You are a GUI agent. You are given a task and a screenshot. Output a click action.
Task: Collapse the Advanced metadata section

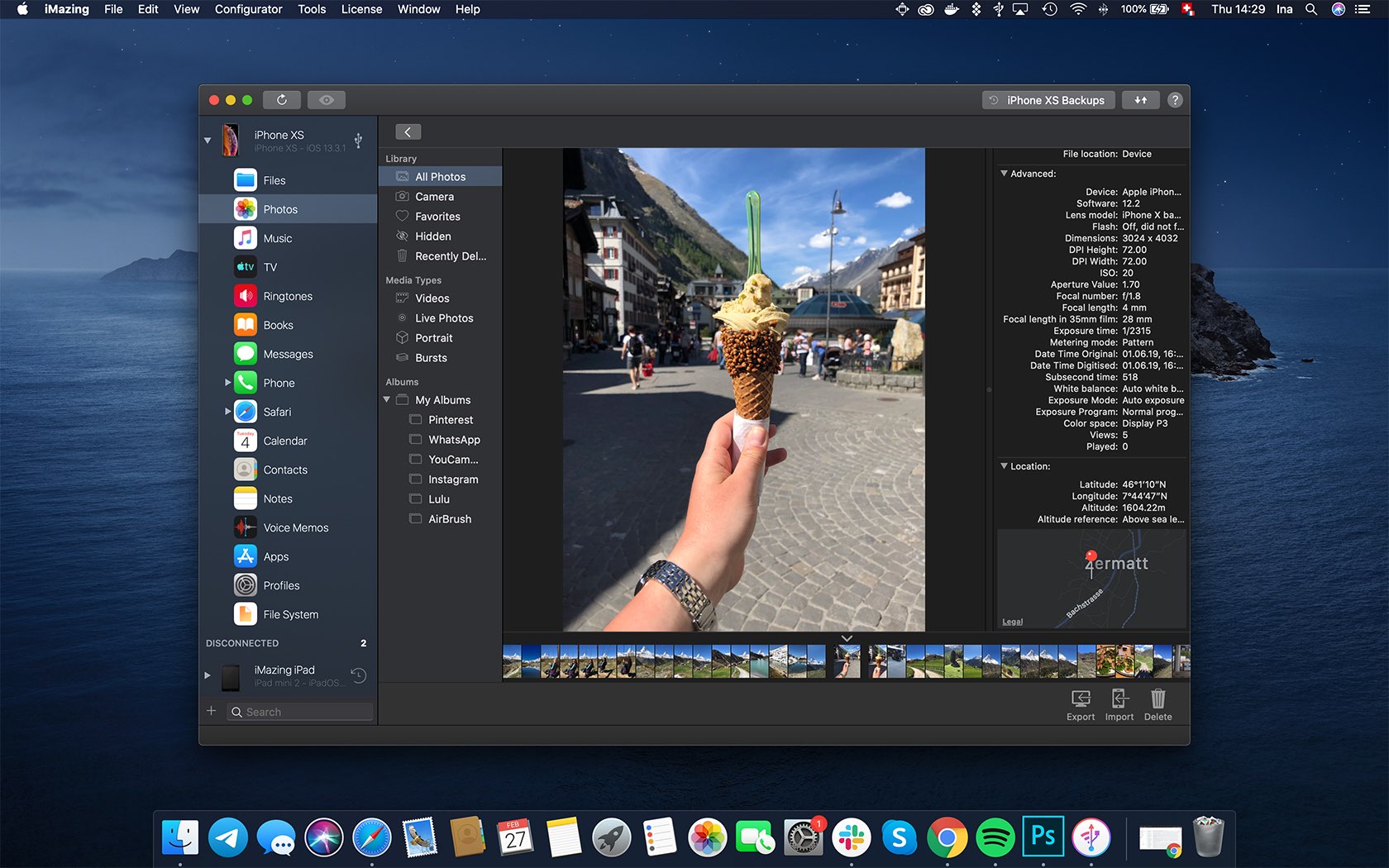coord(1004,174)
